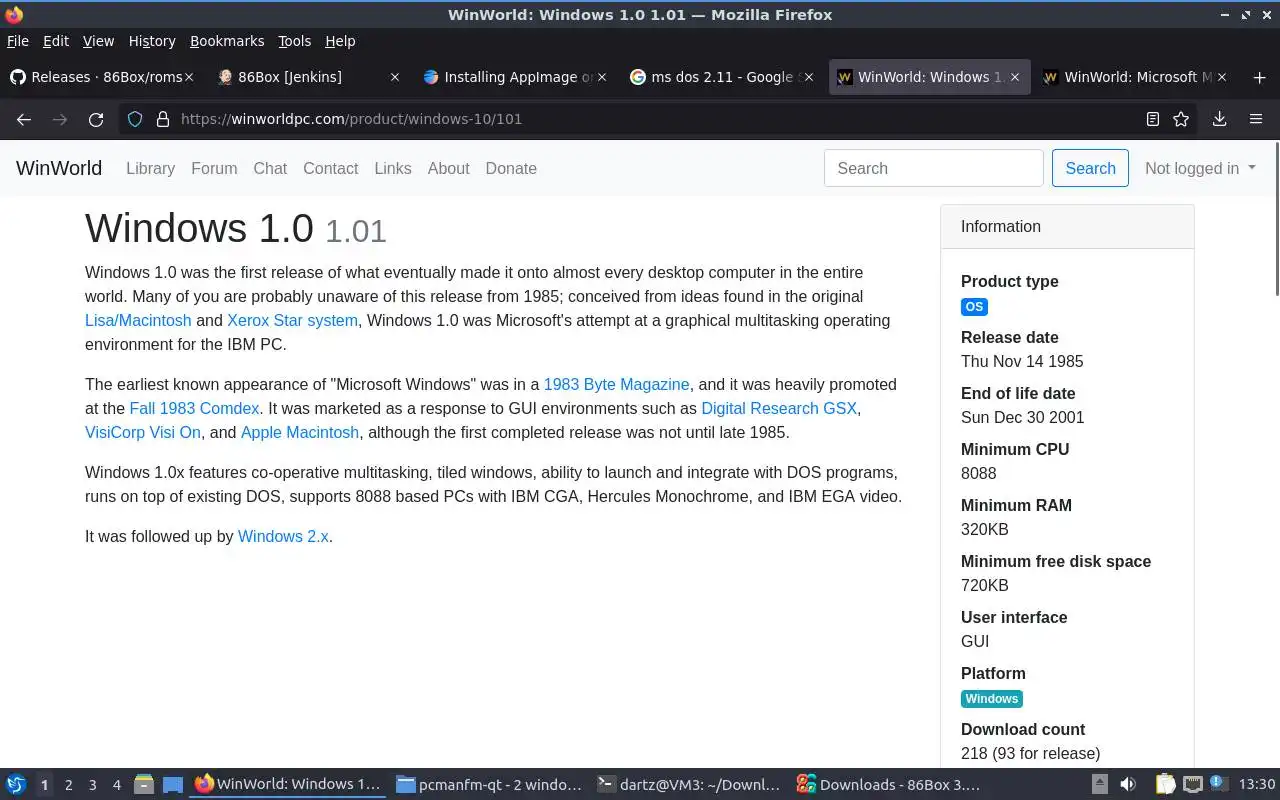Viewport: 1280px width, 800px height.
Task: Open the volume control tray icon
Action: coord(1128,784)
